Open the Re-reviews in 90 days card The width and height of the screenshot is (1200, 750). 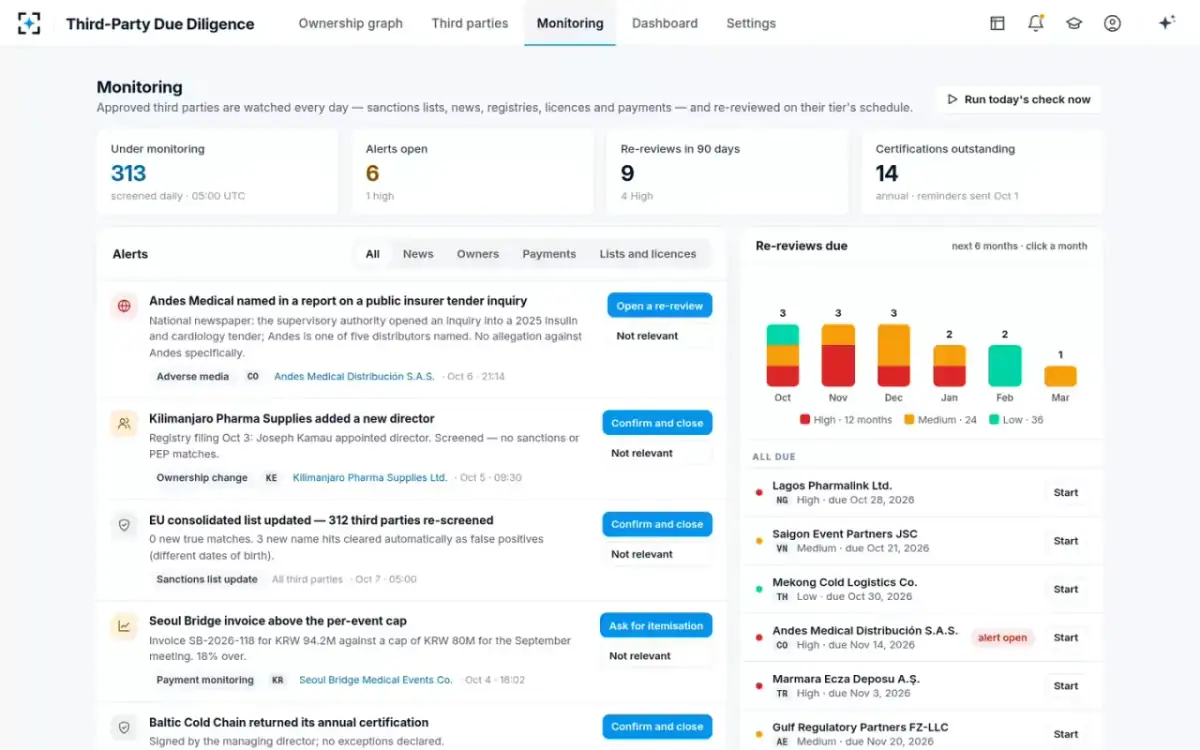(x=727, y=172)
